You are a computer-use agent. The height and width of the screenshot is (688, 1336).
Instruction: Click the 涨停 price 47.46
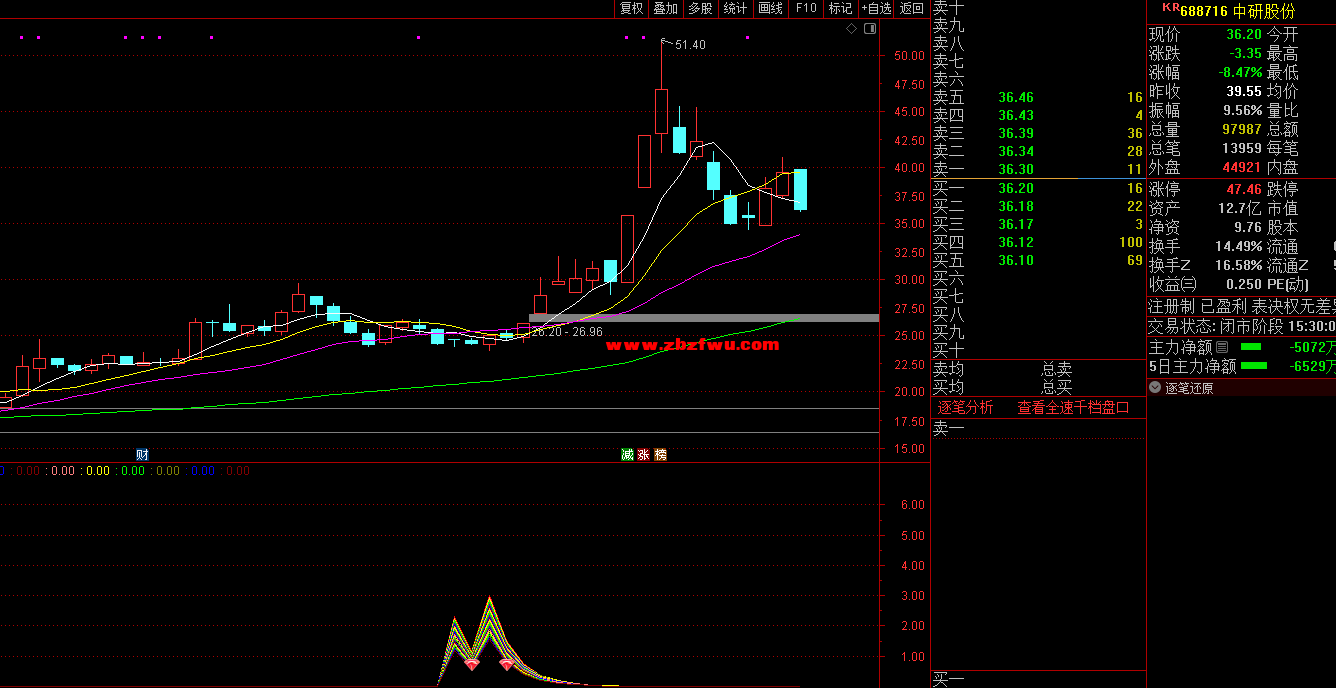(x=1244, y=189)
